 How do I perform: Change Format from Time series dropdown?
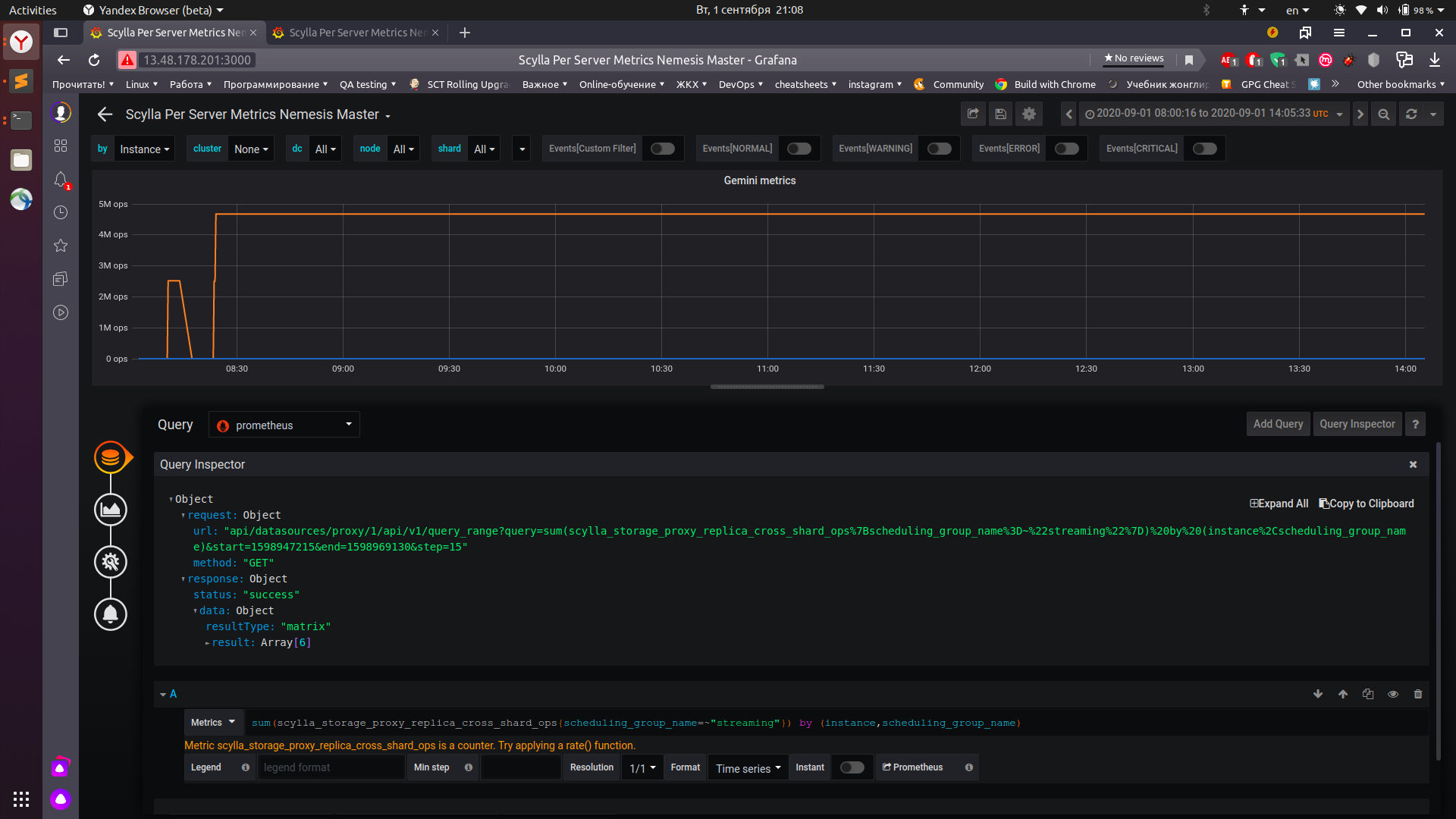[x=747, y=767]
